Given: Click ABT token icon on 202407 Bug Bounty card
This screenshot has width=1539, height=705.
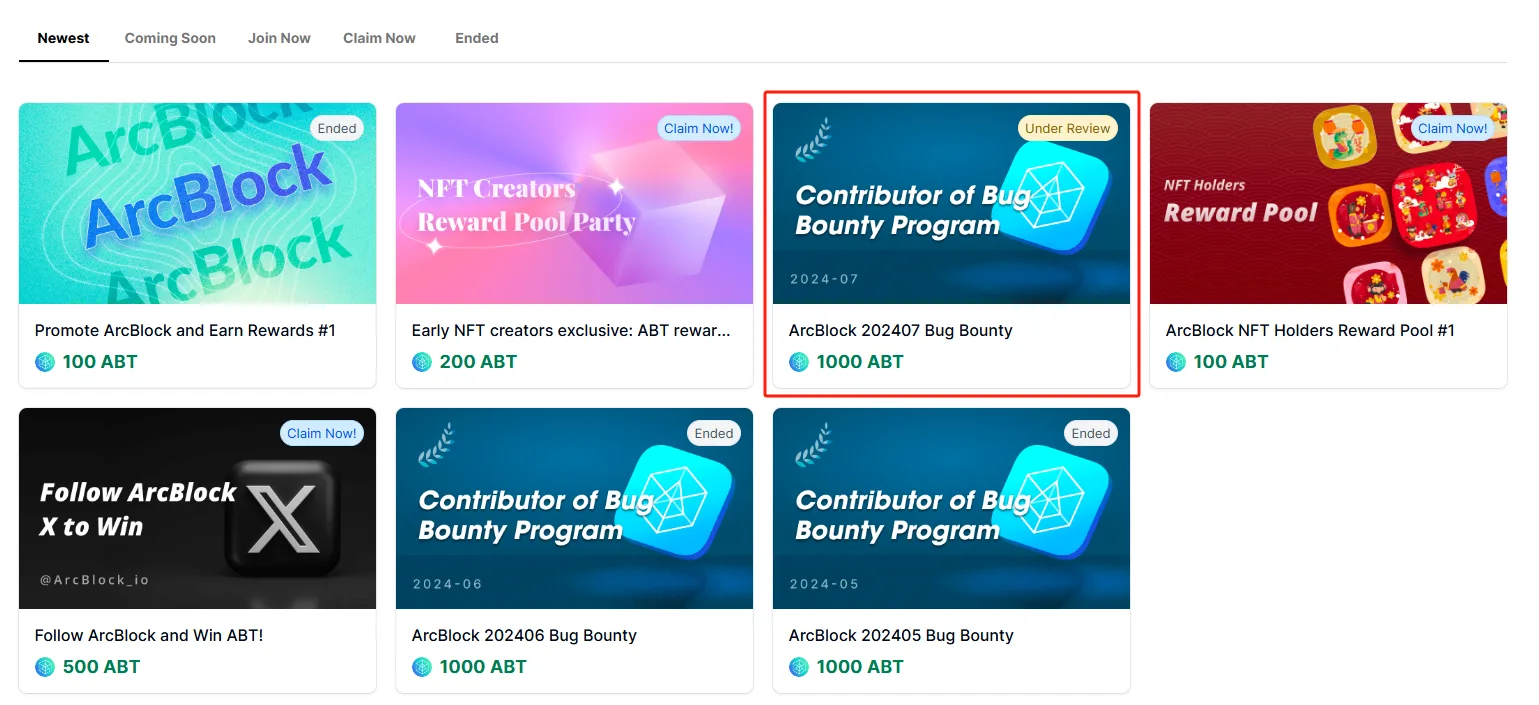Looking at the screenshot, I should click(x=799, y=362).
